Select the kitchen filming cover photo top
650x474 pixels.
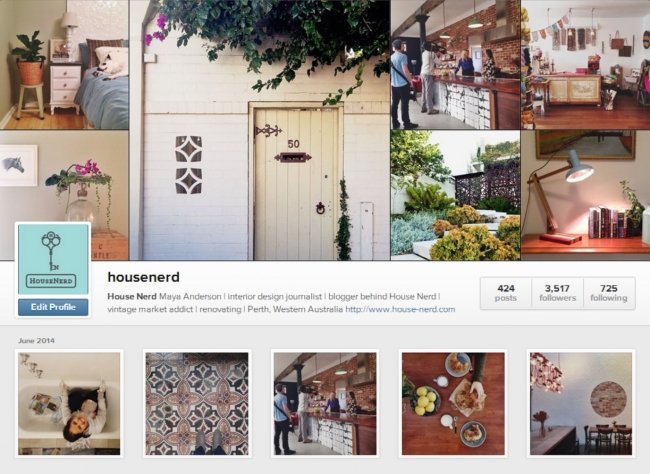point(455,65)
